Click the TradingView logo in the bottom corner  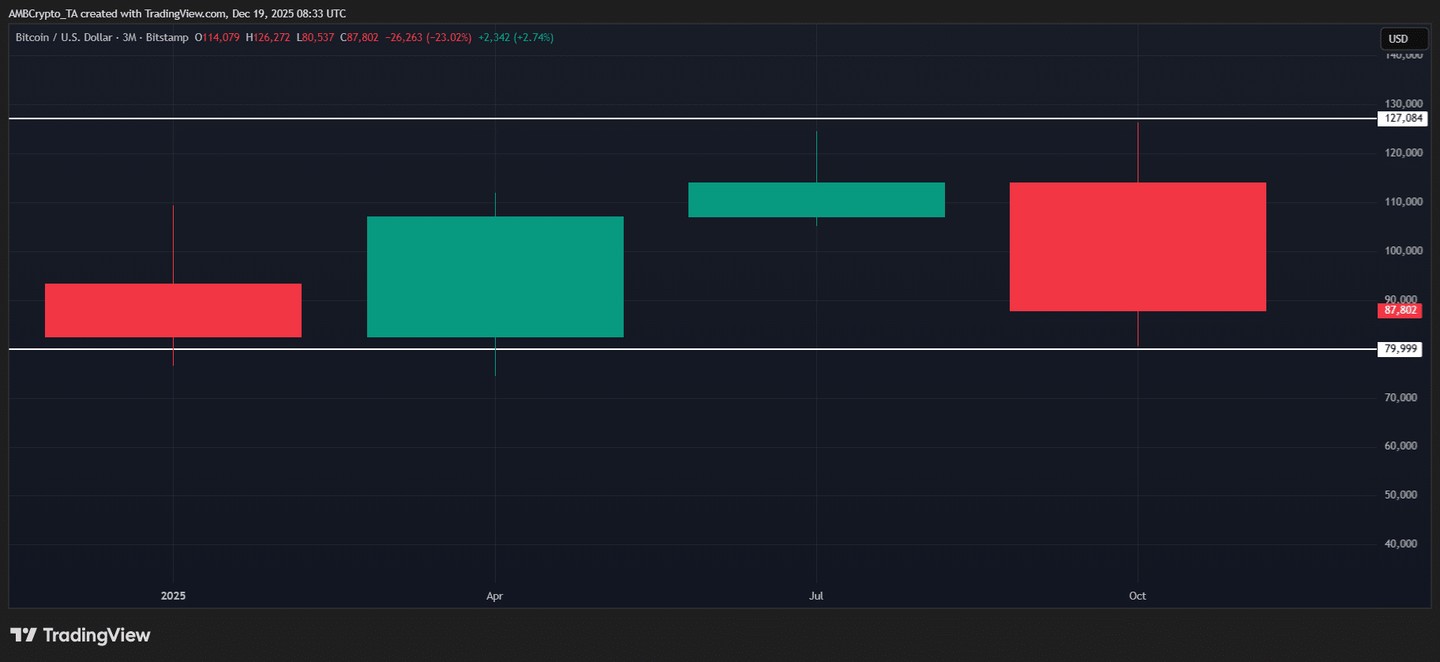80,635
